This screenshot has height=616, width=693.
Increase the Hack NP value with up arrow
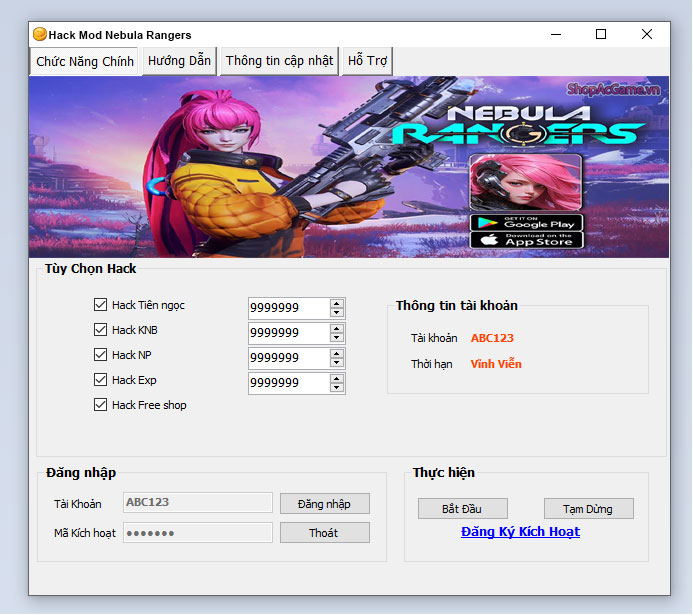tap(337, 354)
